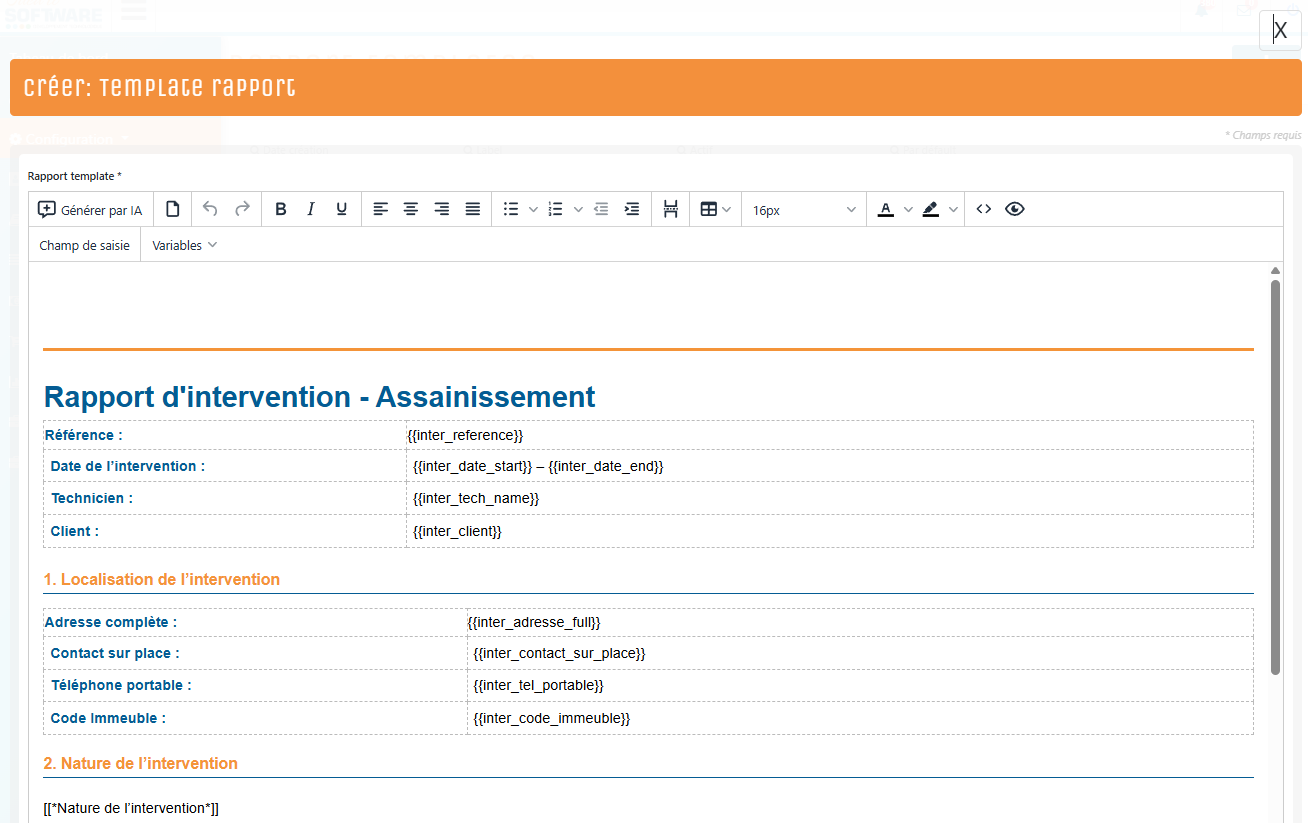Toggle the preview eye icon
The image size is (1308, 823).
coord(1015,209)
